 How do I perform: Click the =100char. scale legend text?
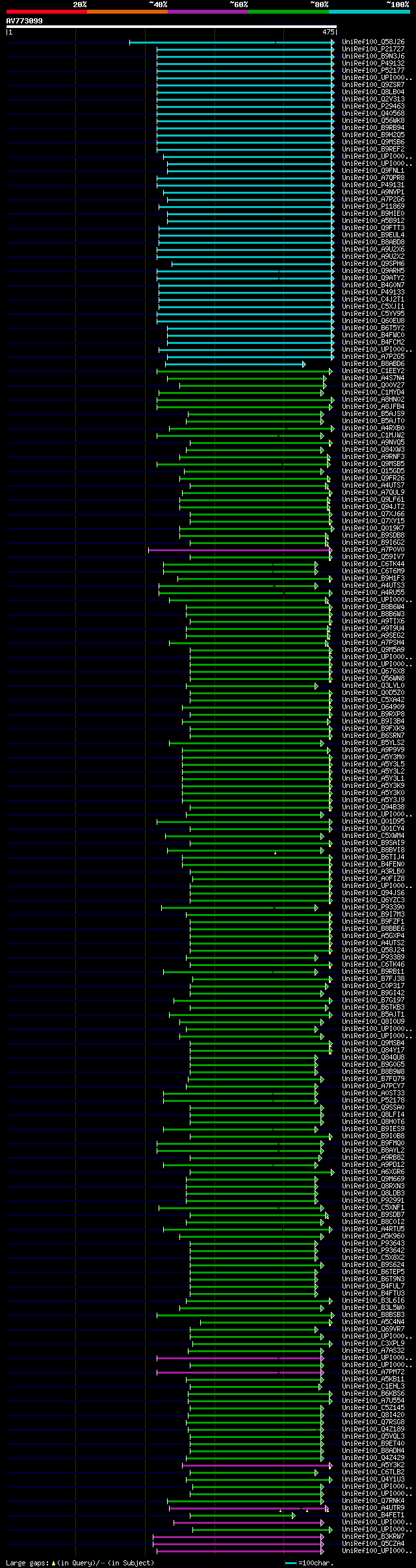[x=316, y=1563]
